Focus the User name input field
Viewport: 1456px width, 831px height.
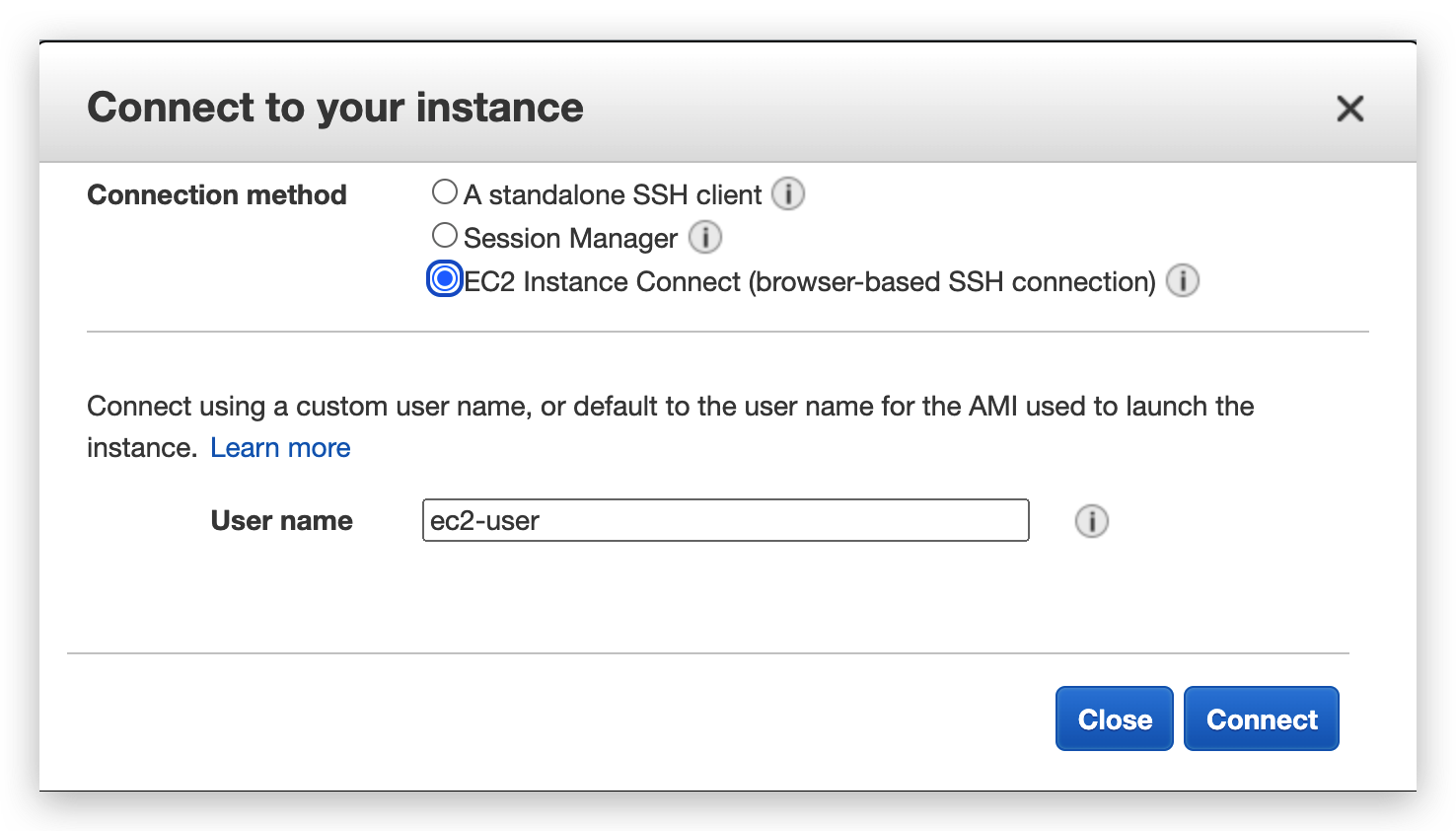coord(726,520)
